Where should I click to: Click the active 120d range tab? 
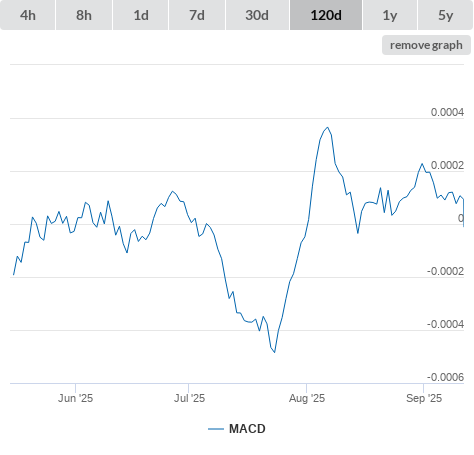click(326, 15)
